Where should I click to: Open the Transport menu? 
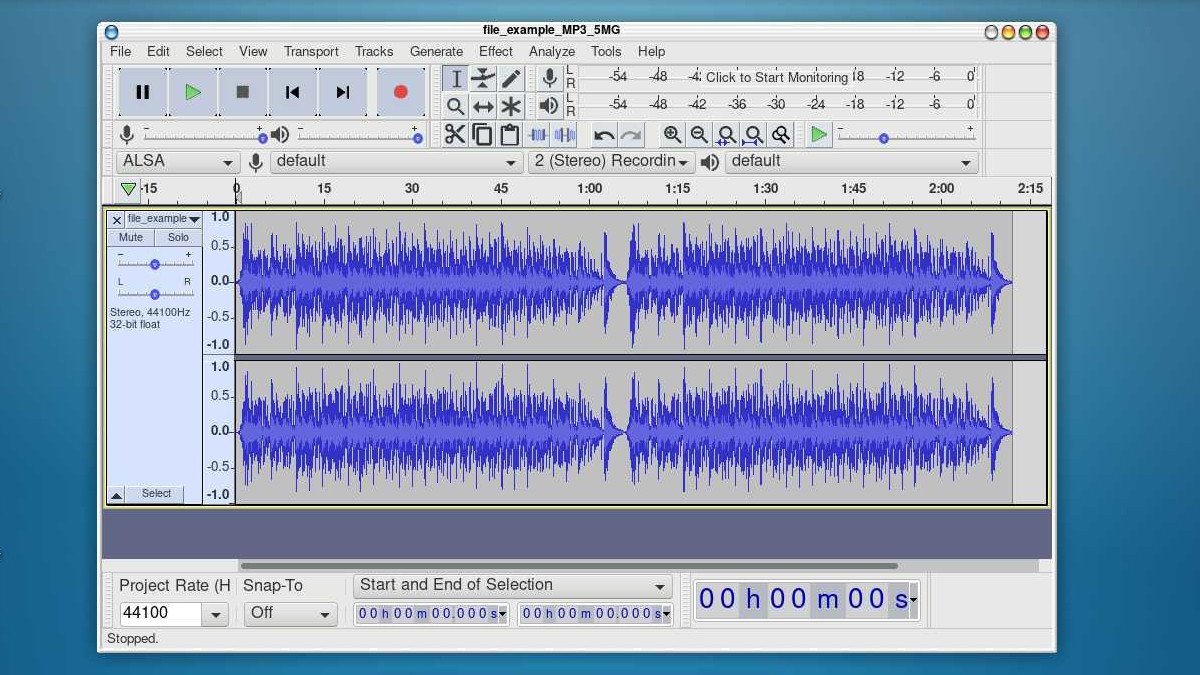click(311, 51)
